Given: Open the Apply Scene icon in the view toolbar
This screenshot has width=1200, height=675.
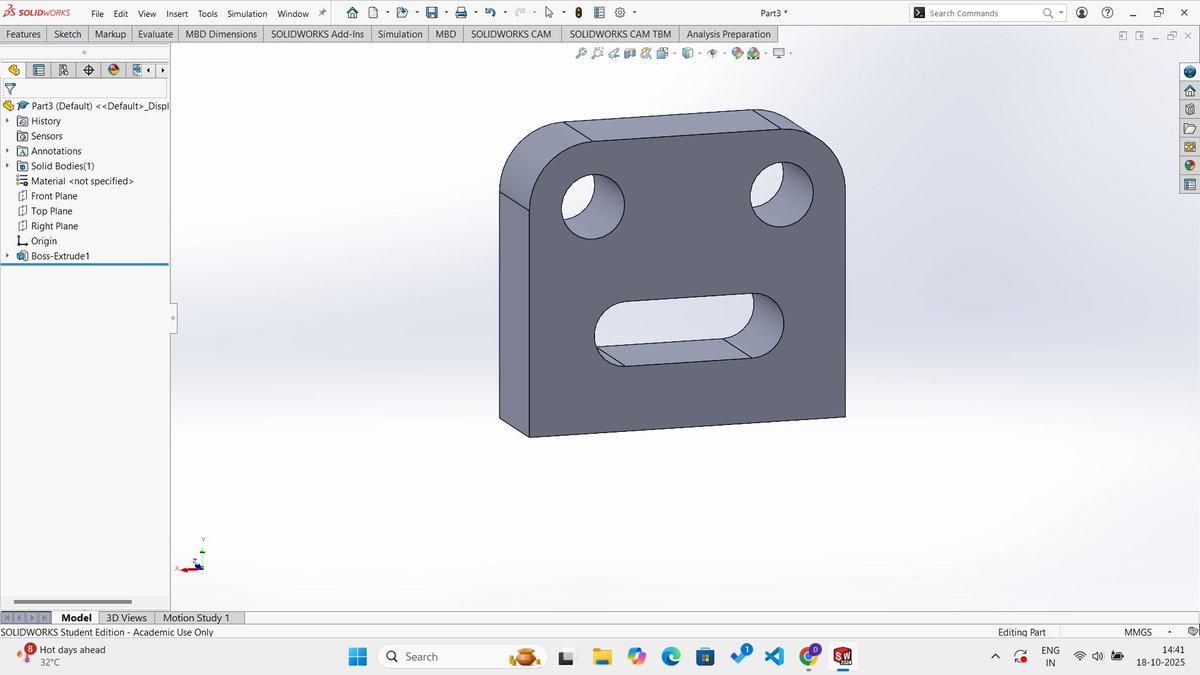Looking at the screenshot, I should 752,53.
